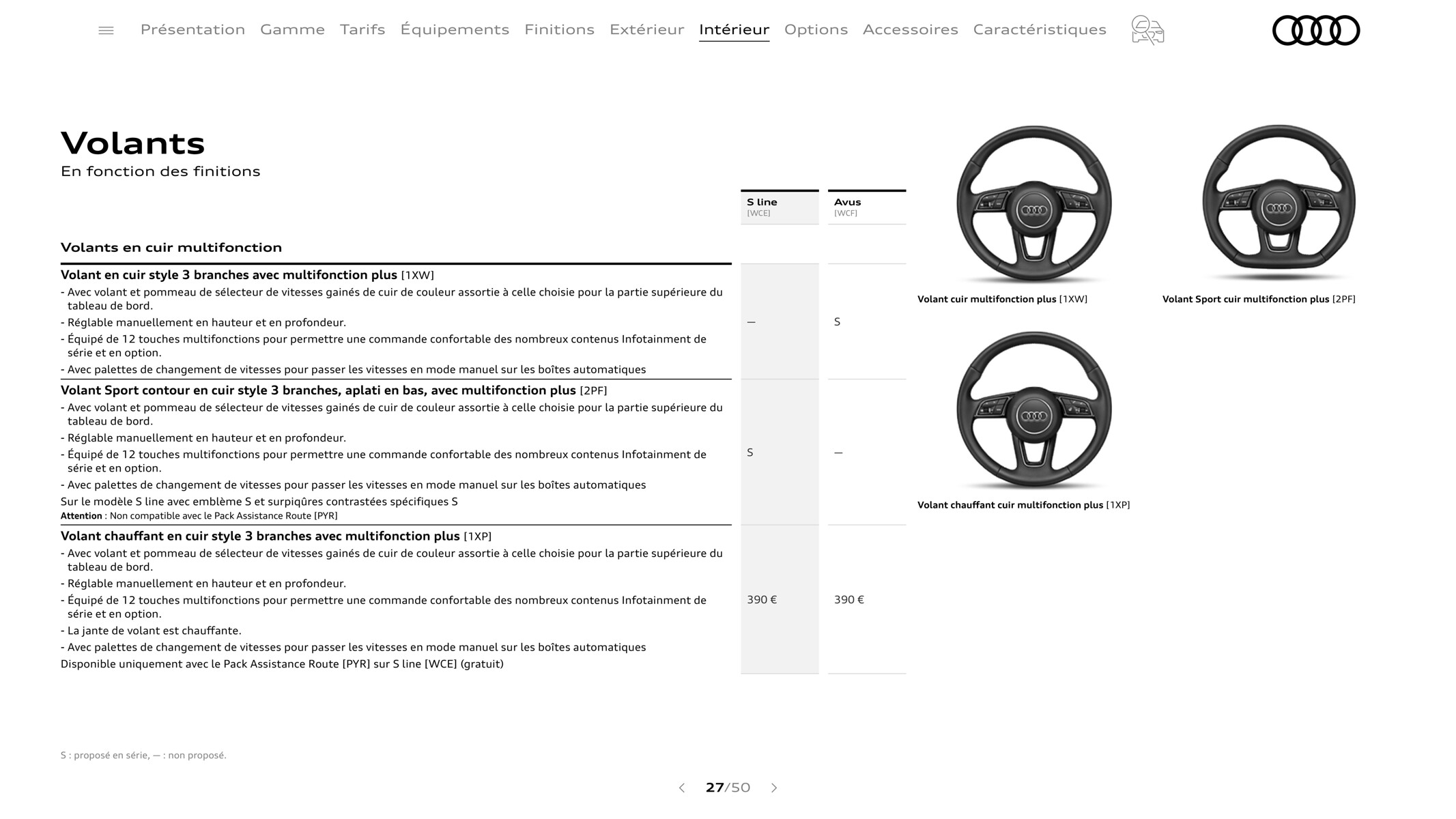
Task: Open the dealer consultation icon
Action: click(1147, 30)
